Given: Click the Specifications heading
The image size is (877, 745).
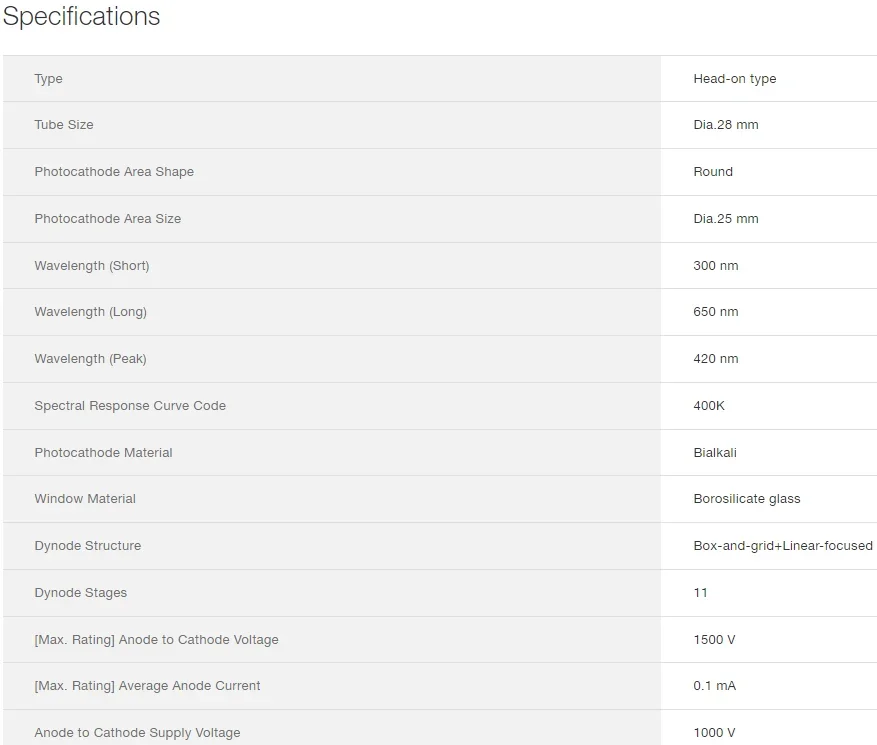Looking at the screenshot, I should click(81, 17).
